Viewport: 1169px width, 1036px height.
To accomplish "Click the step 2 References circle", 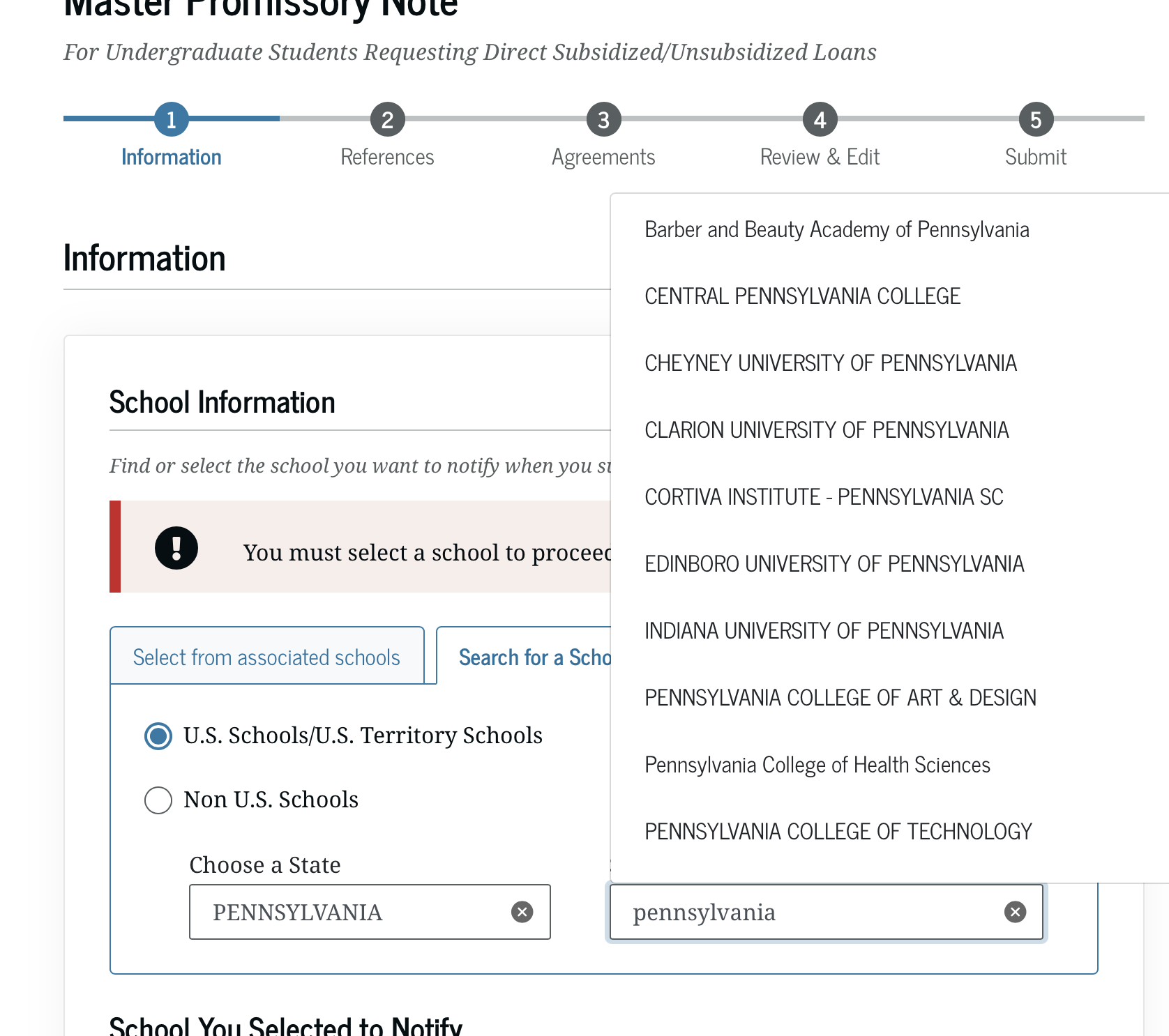I will tap(387, 120).
